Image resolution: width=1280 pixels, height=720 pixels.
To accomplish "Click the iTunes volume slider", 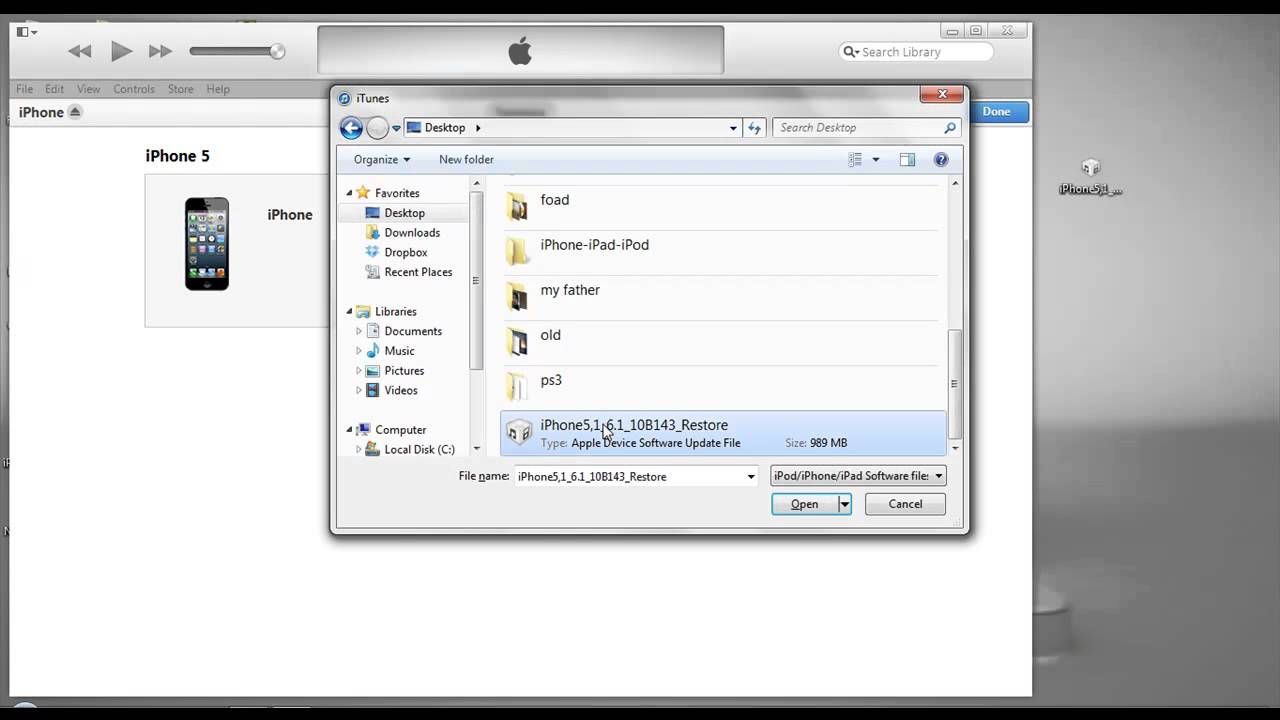I will click(237, 52).
